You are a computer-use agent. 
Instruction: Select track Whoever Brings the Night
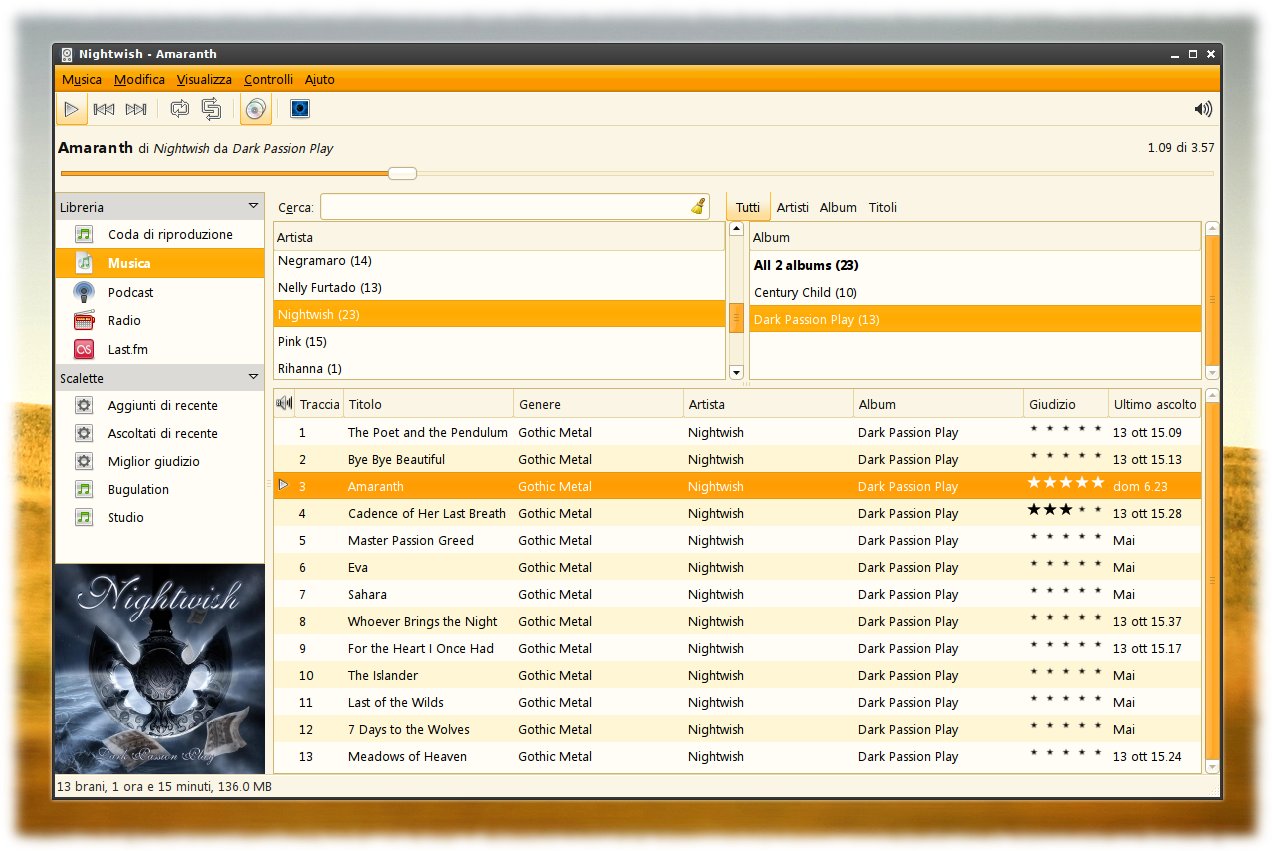[737, 621]
